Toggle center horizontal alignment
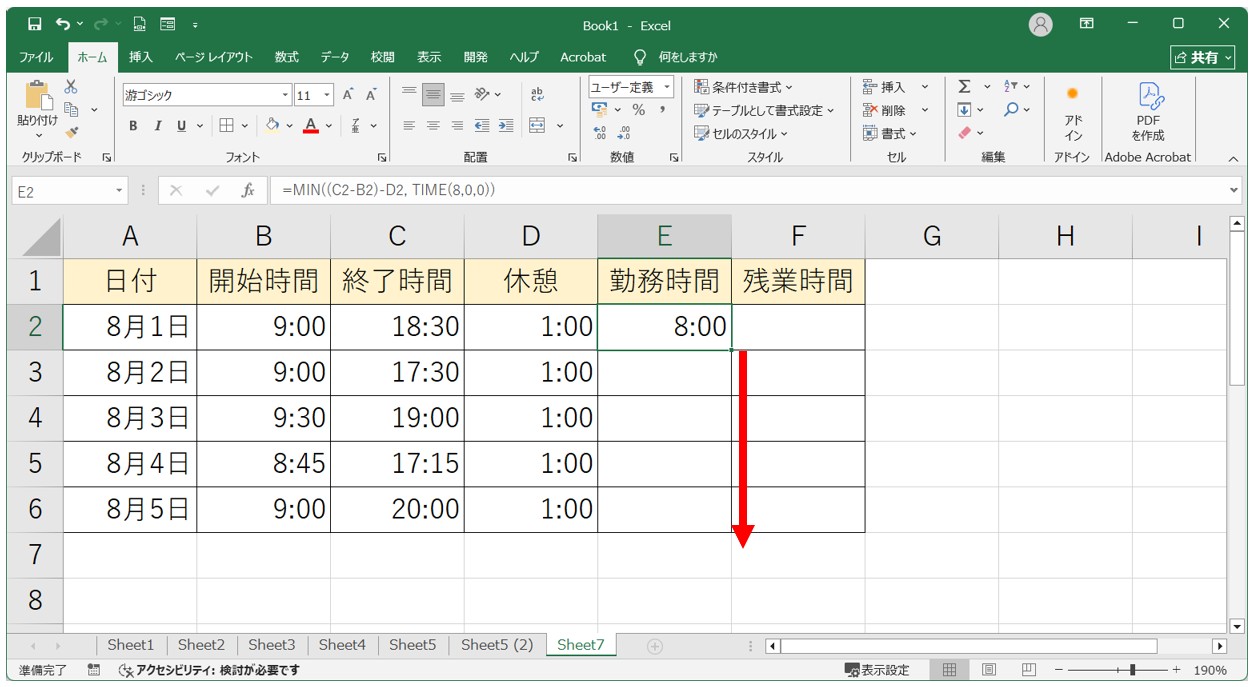 433,126
